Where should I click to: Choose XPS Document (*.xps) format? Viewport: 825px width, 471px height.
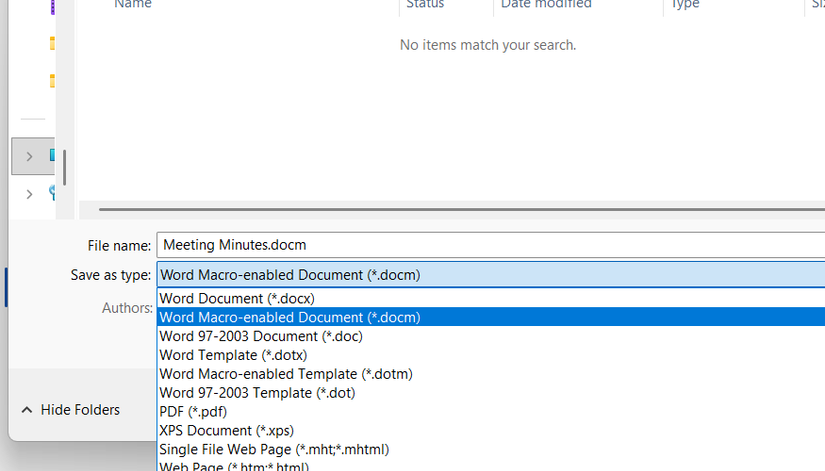click(x=491, y=431)
